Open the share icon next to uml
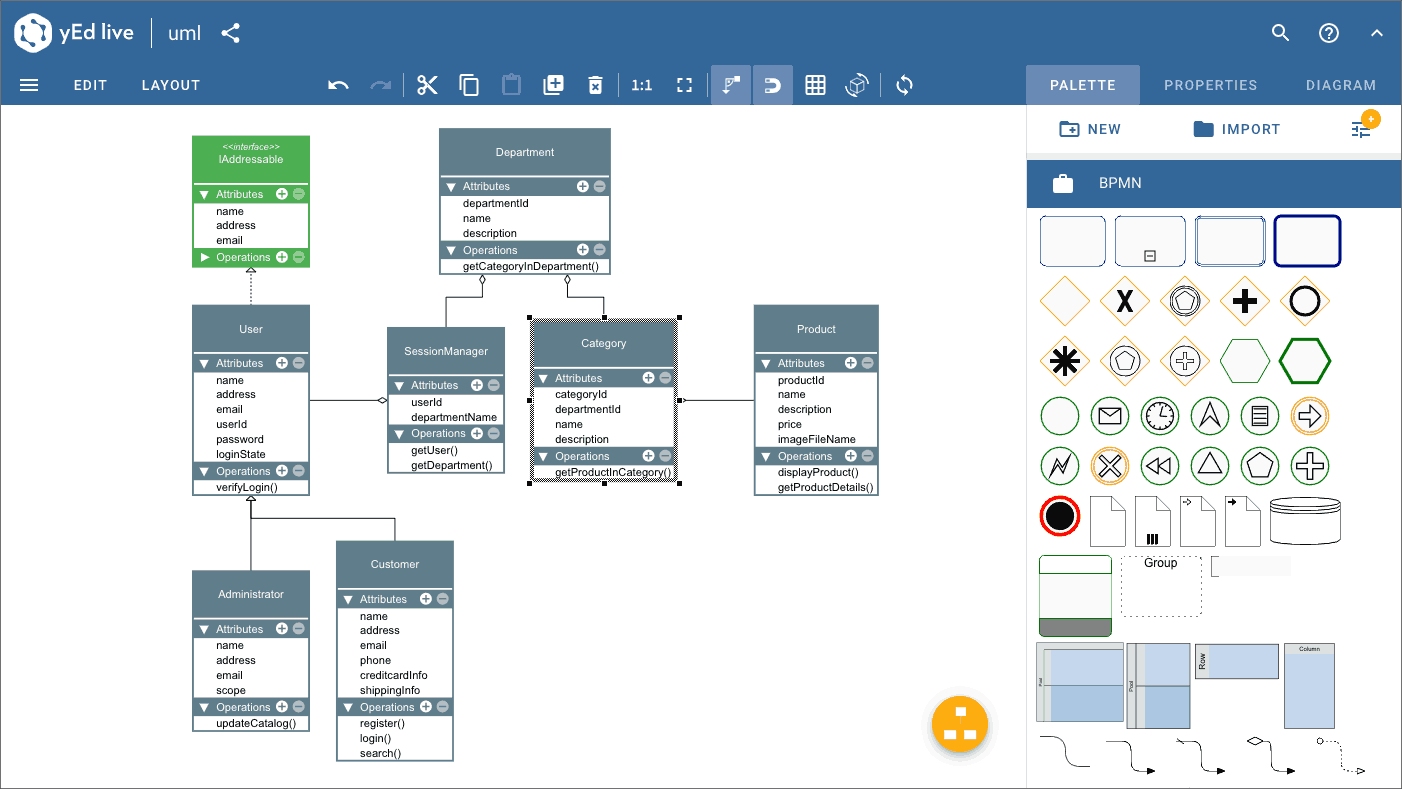 (231, 33)
